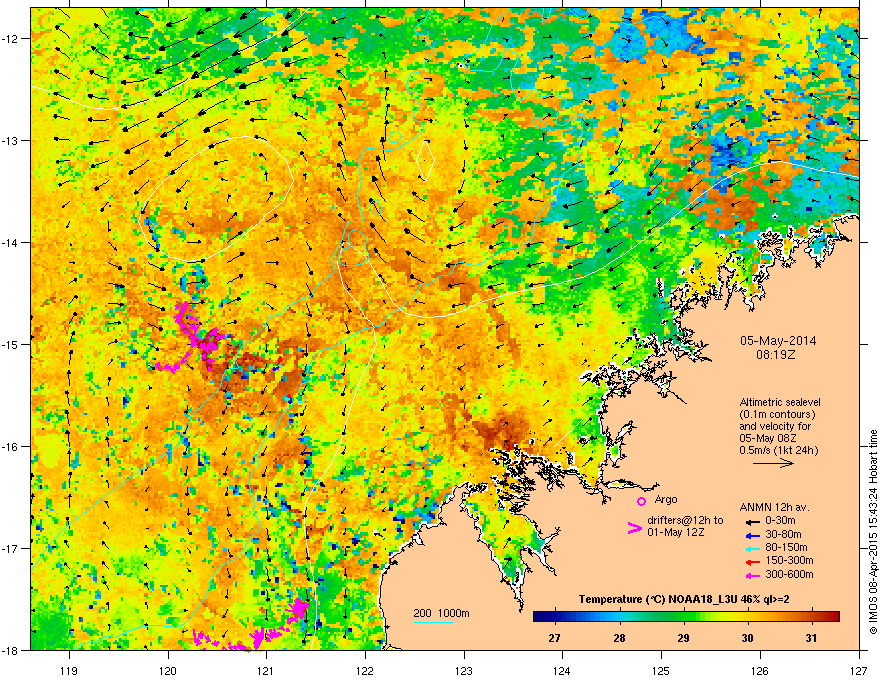Screen dimensions: 880x680
Task: Click the longitude axis label 120
Action: tap(168, 670)
